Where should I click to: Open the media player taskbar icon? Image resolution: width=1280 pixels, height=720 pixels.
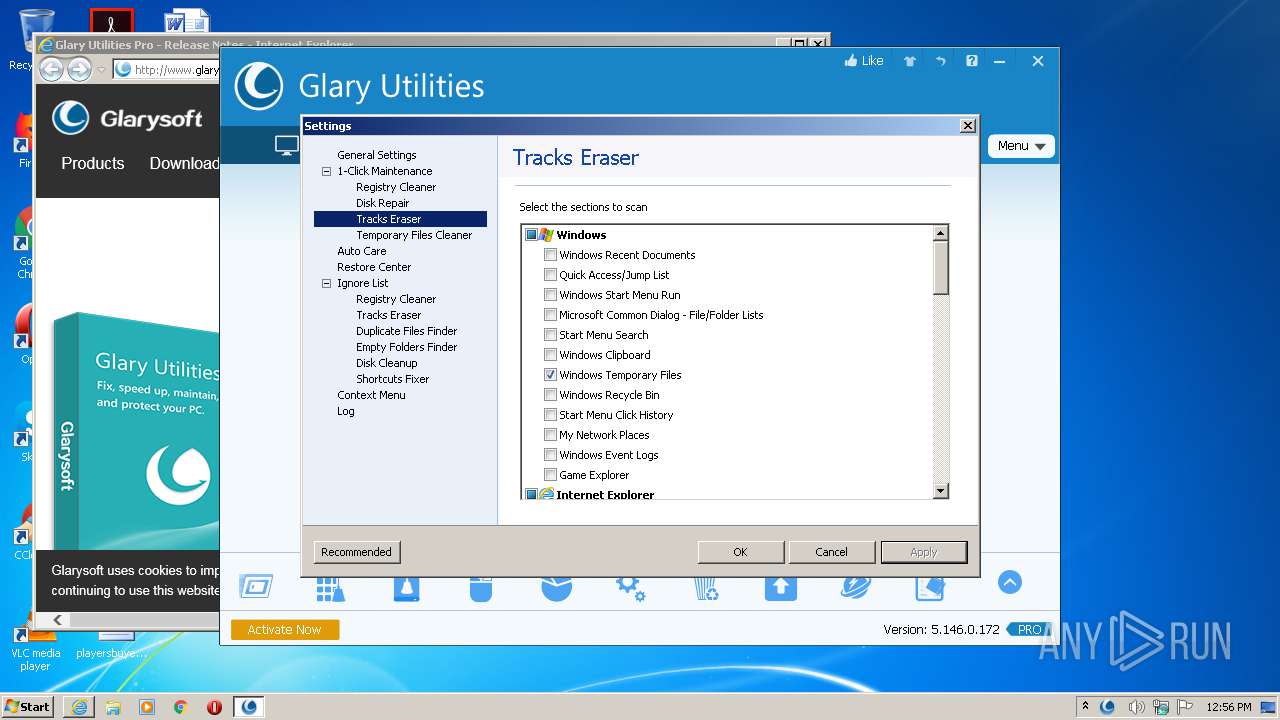click(147, 707)
